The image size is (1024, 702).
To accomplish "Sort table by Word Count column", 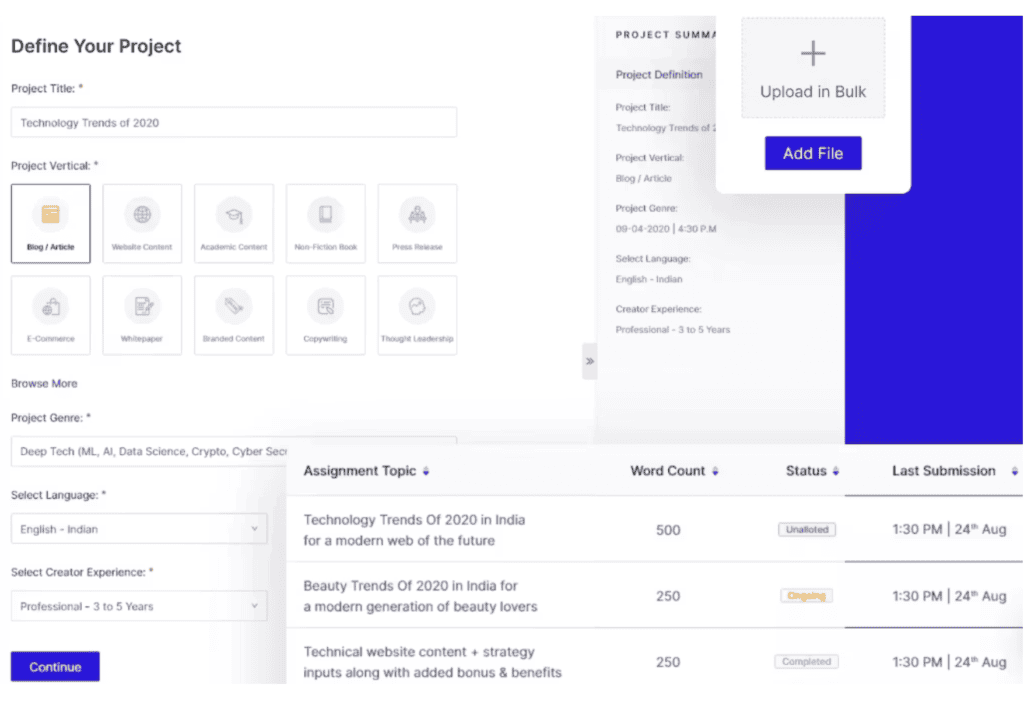I will tap(715, 471).
